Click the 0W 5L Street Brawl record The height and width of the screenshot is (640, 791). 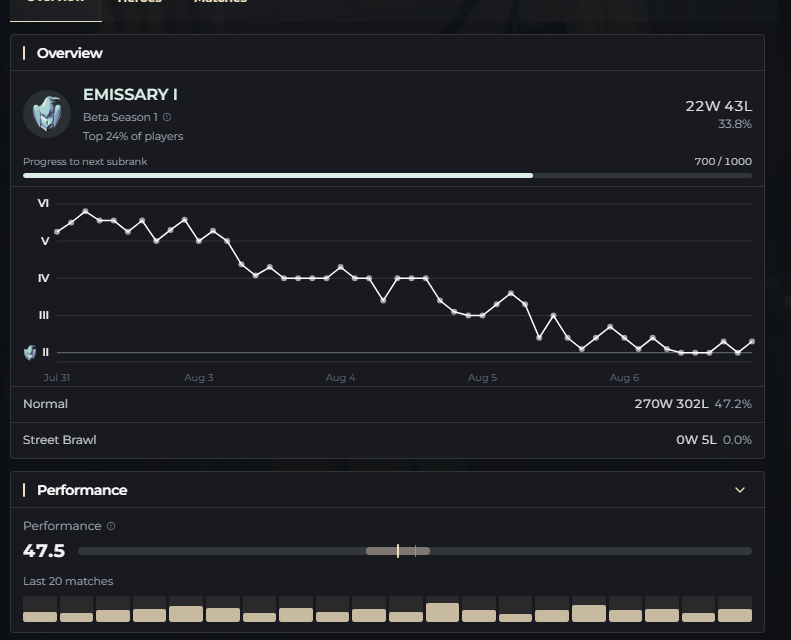696,440
